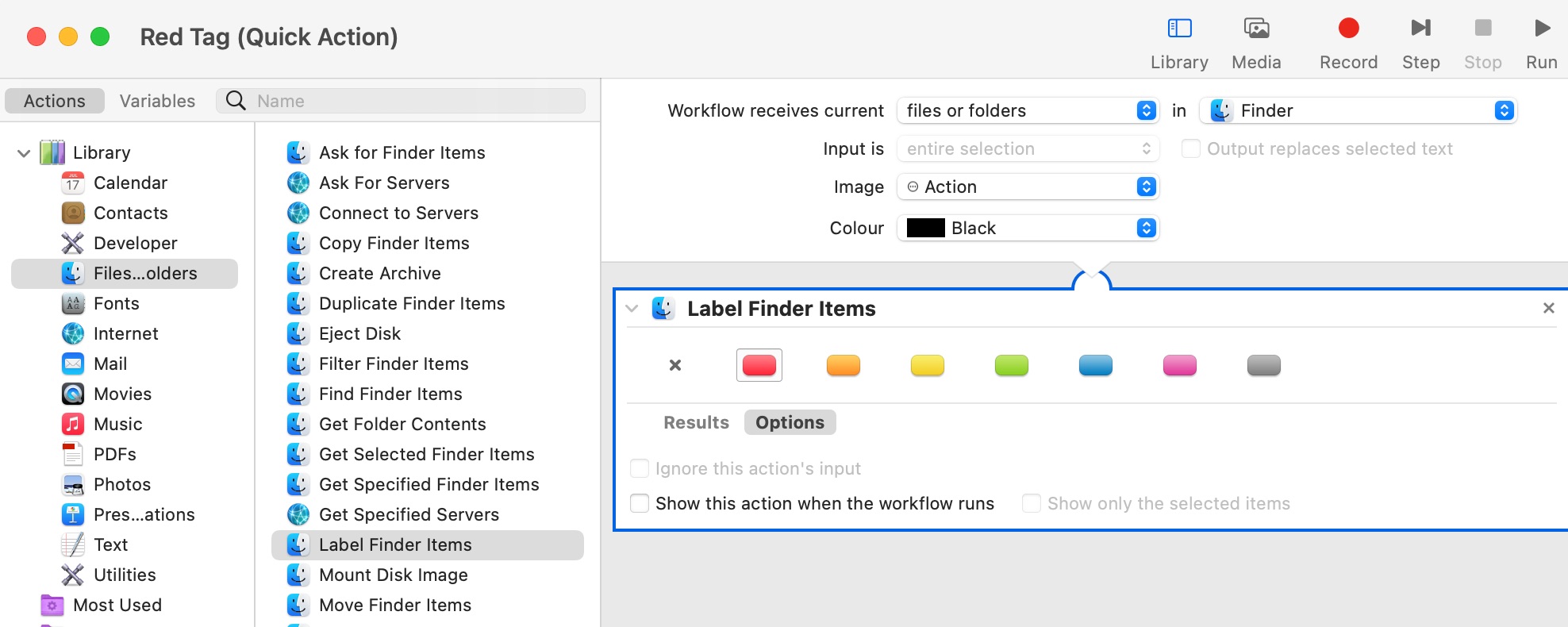Select Label Finder Items in action list
Image resolution: width=1568 pixels, height=627 pixels.
(x=428, y=544)
